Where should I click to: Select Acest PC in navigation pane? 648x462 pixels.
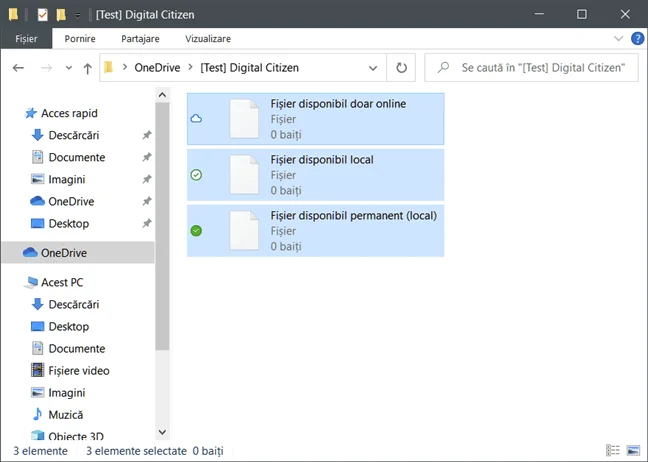[x=62, y=282]
